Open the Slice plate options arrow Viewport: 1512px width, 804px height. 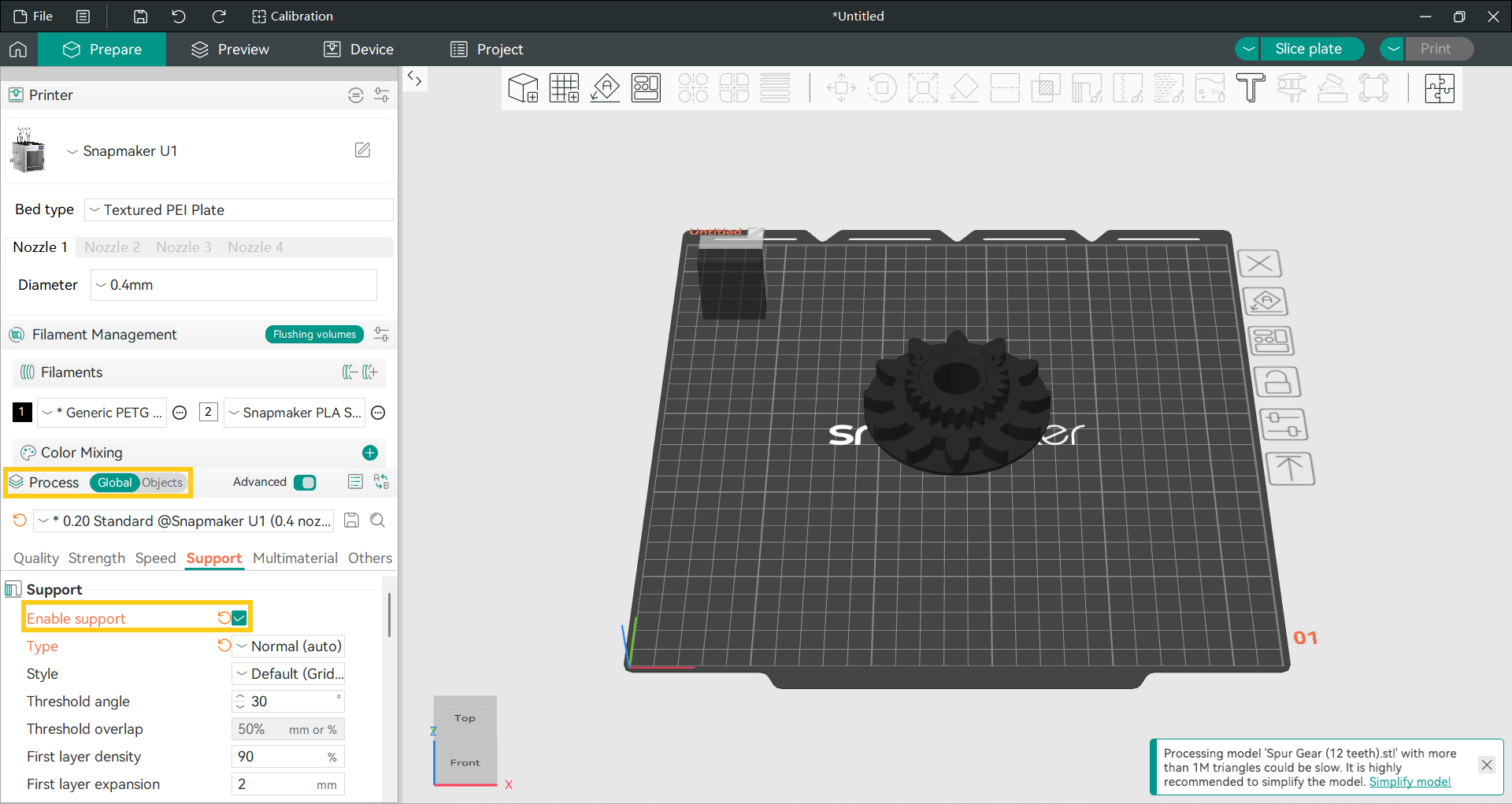(x=1247, y=49)
